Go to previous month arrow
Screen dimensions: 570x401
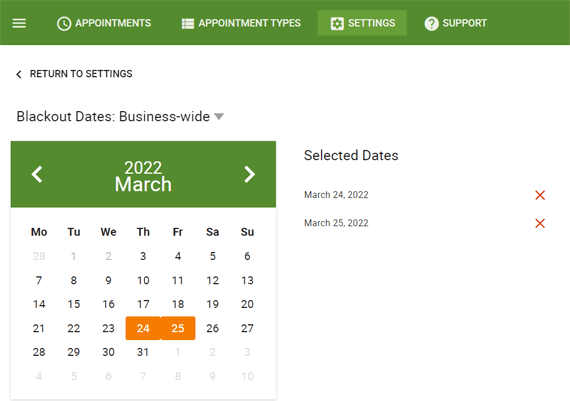[x=37, y=174]
